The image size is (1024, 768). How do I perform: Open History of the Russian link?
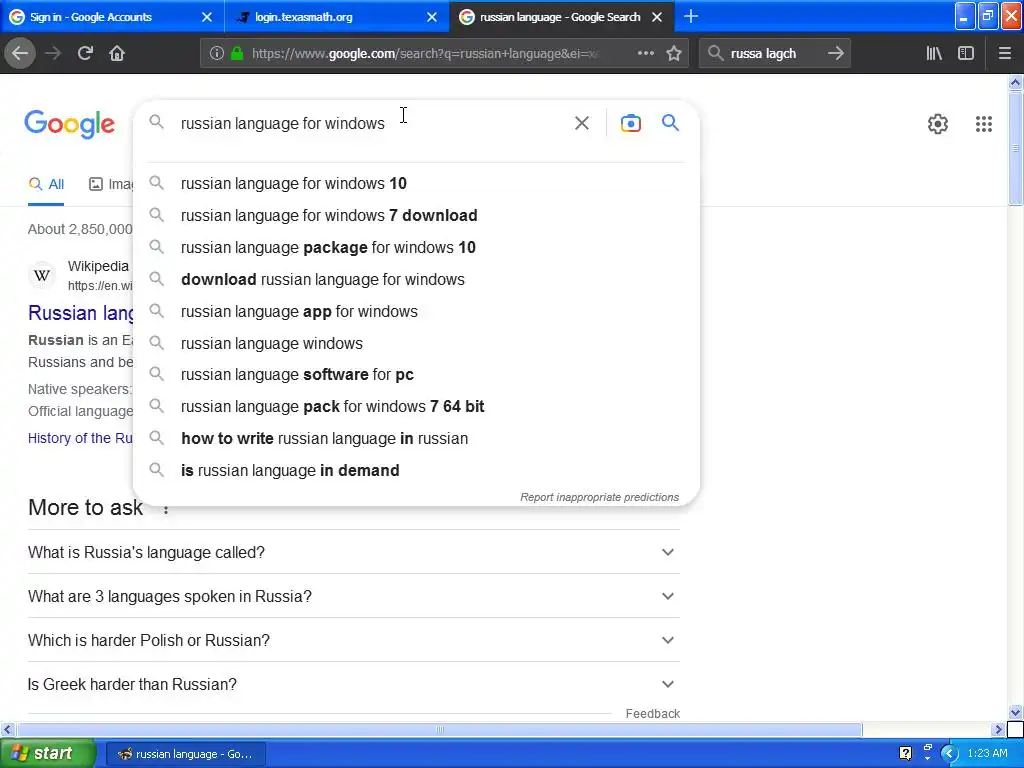tap(80, 438)
